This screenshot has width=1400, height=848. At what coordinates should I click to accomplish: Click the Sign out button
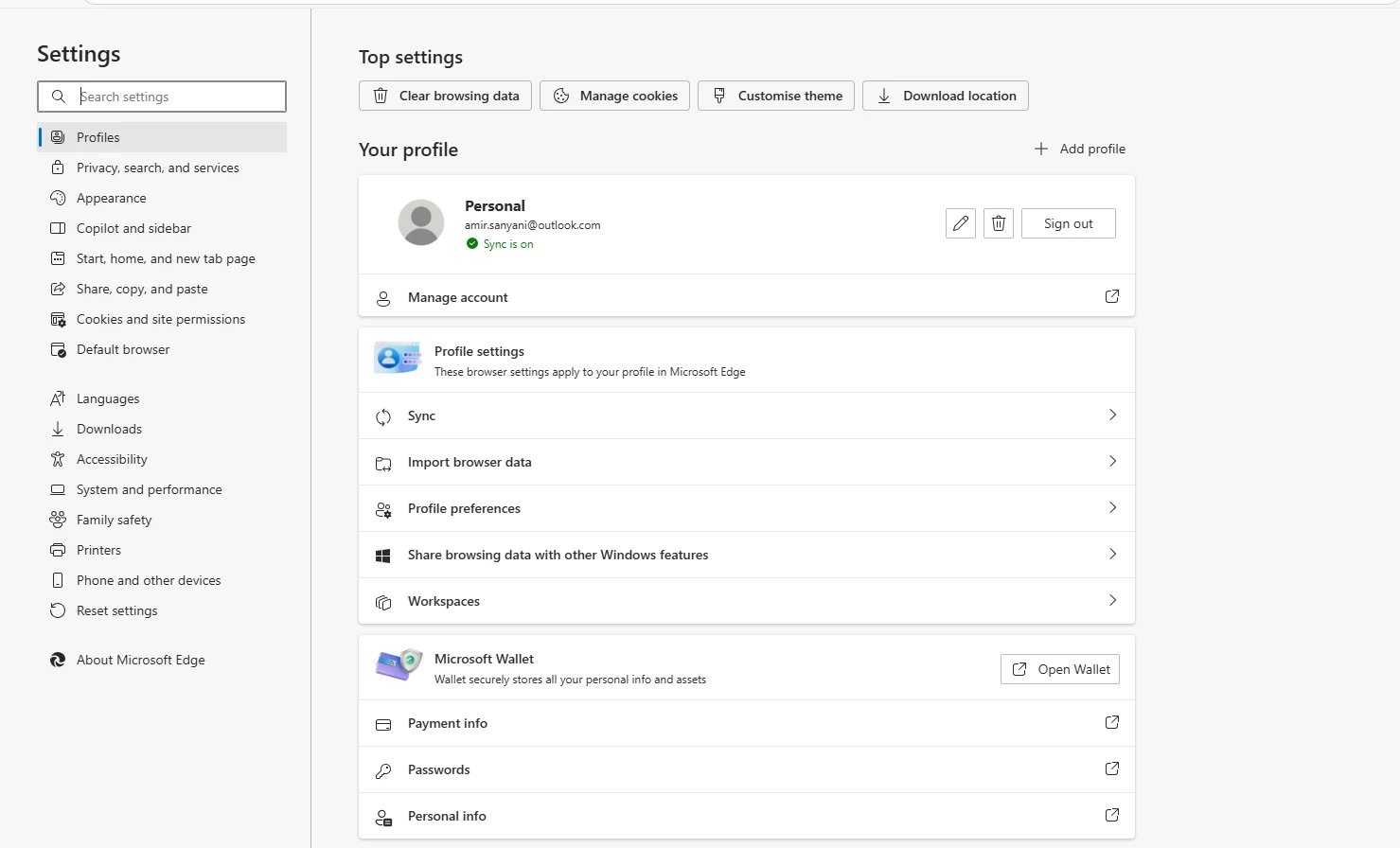(1068, 223)
